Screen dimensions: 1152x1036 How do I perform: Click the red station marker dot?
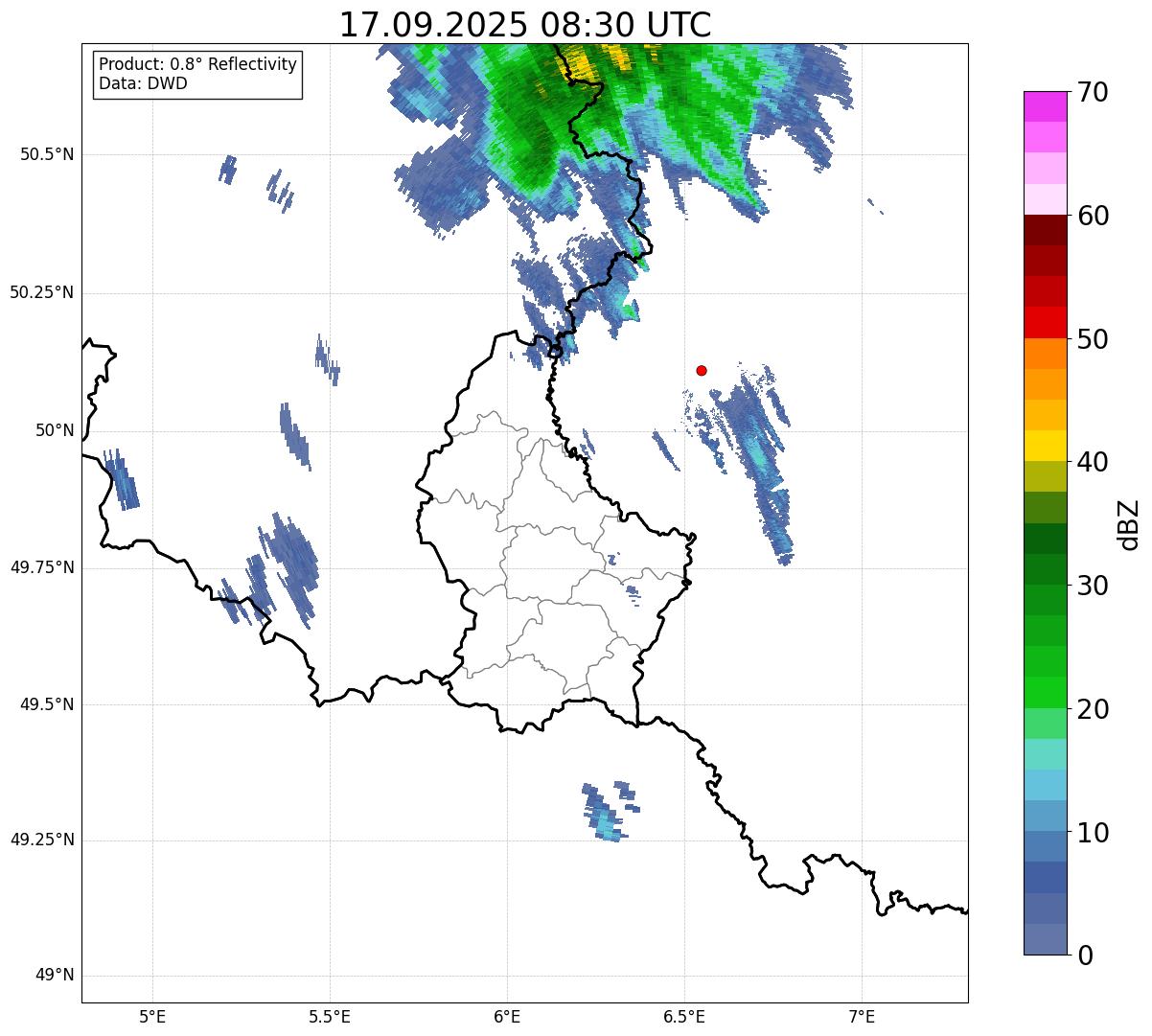pyautogui.click(x=702, y=371)
